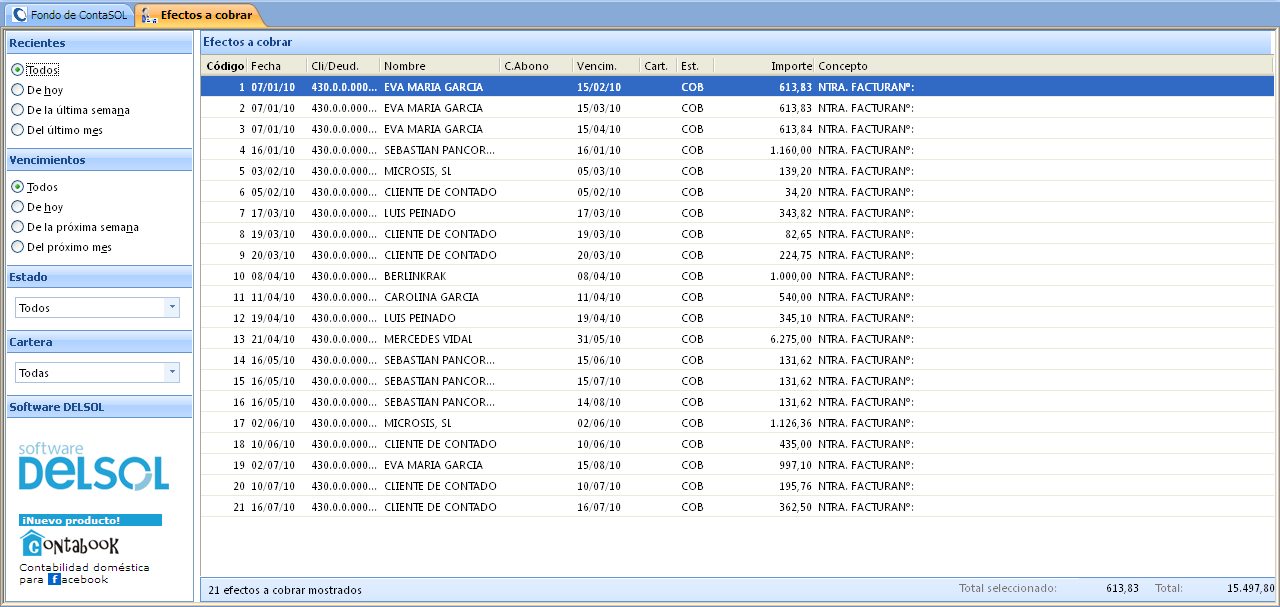
Task: Select 'De la última semana' radio option
Action: (18, 110)
